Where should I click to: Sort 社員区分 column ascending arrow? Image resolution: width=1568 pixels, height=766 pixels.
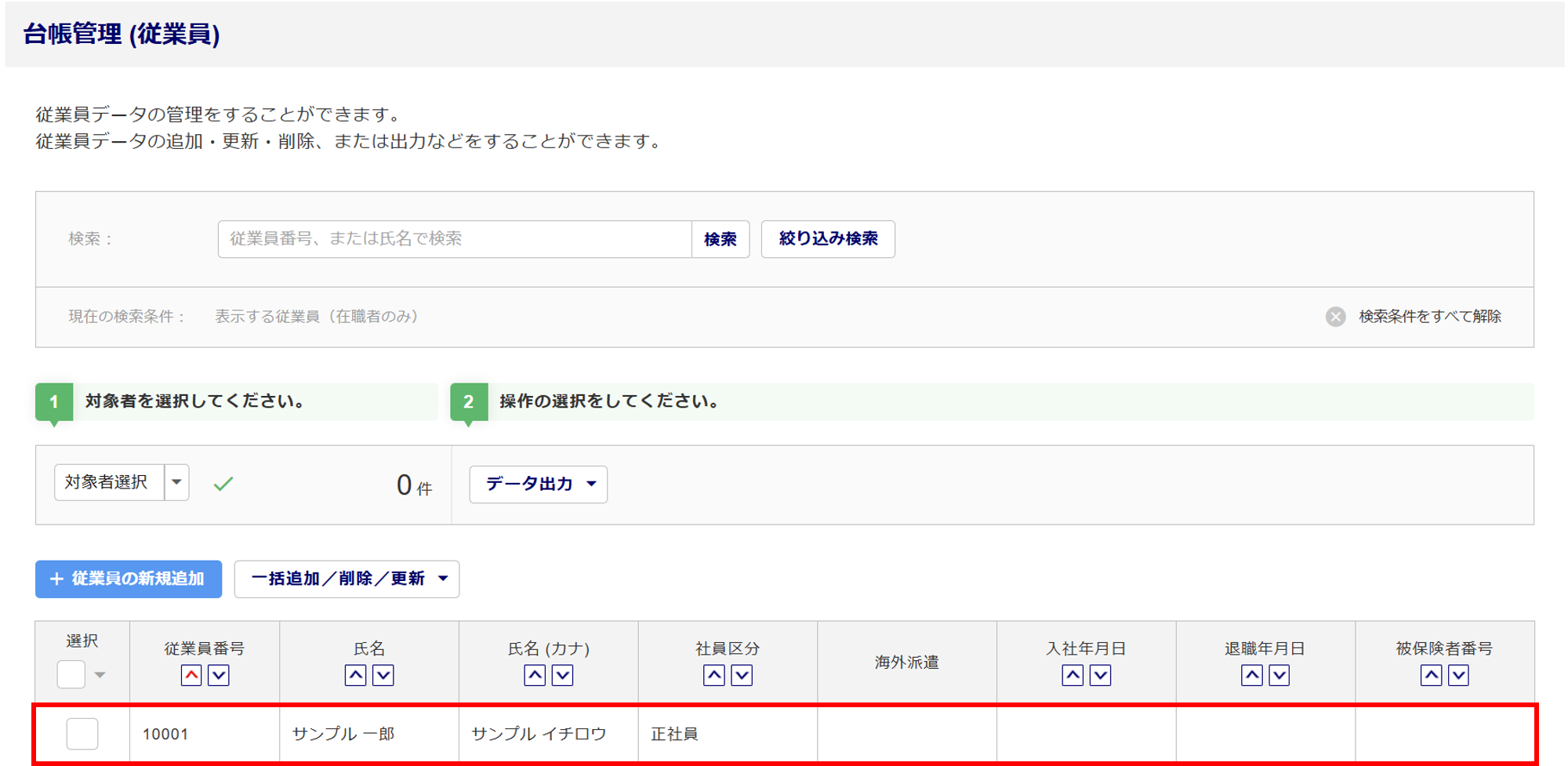[713, 675]
